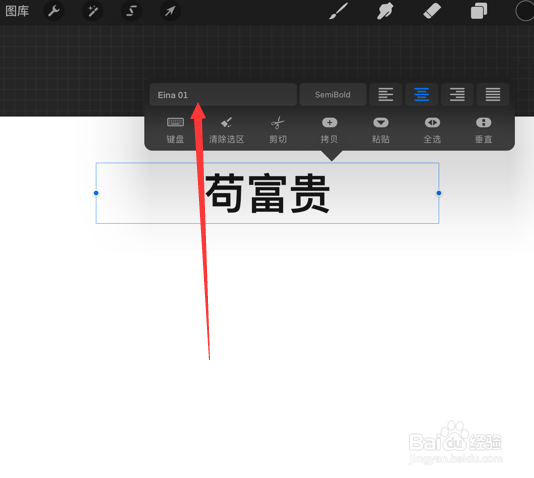Open the Actions wrench menu

click(54, 11)
